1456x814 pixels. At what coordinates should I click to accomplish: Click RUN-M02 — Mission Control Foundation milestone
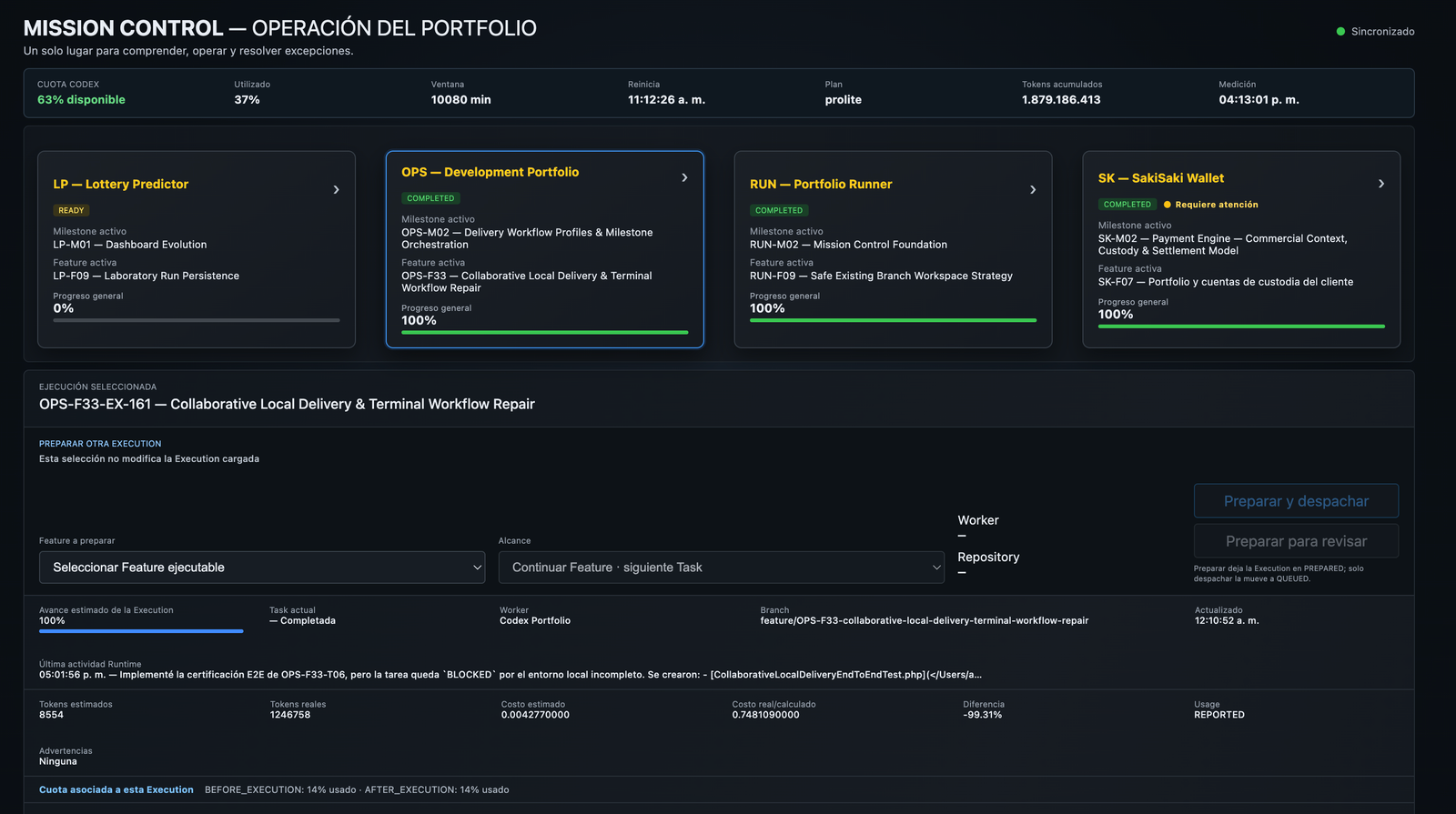click(848, 245)
